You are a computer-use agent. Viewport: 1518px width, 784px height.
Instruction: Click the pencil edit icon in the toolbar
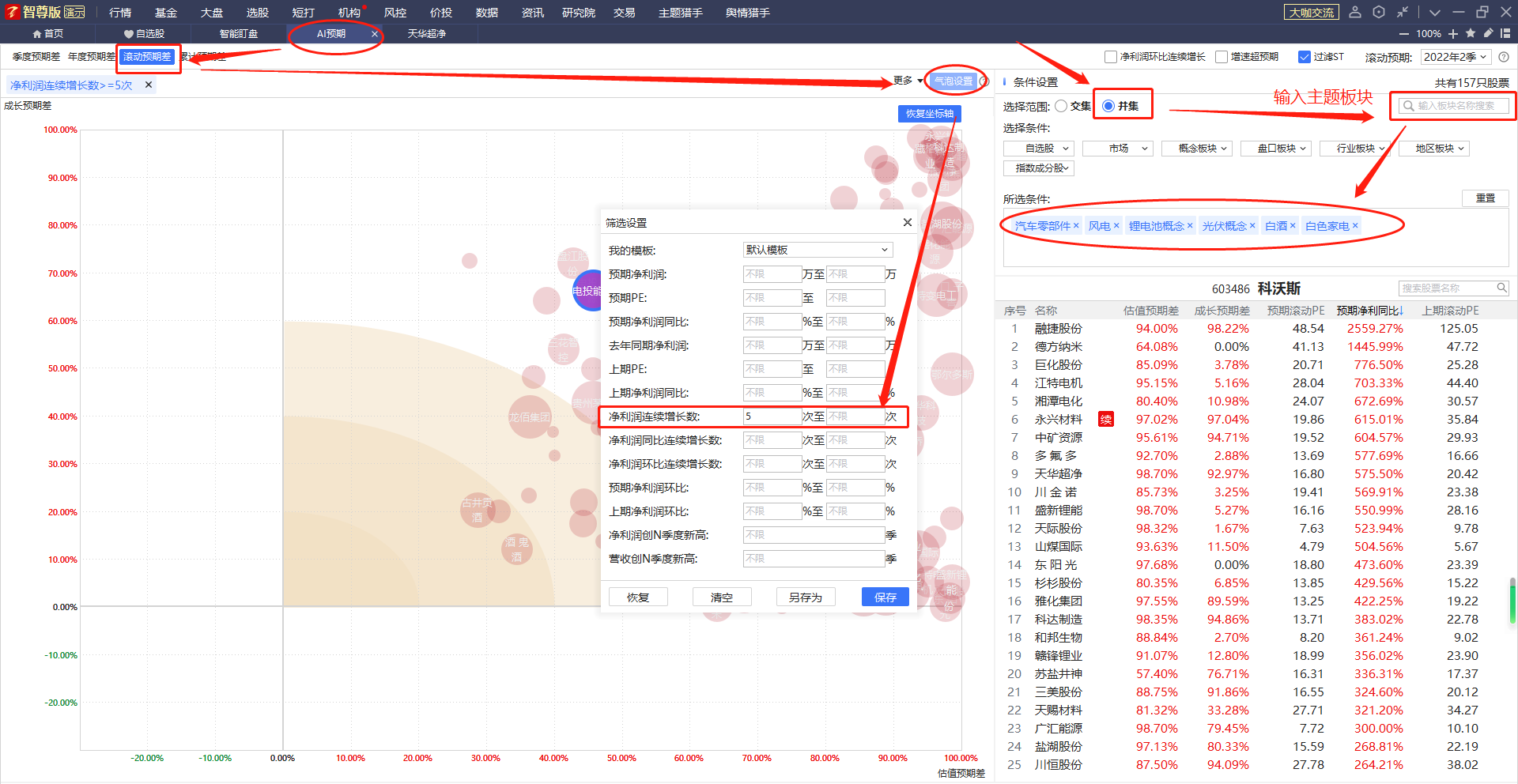(1488, 33)
